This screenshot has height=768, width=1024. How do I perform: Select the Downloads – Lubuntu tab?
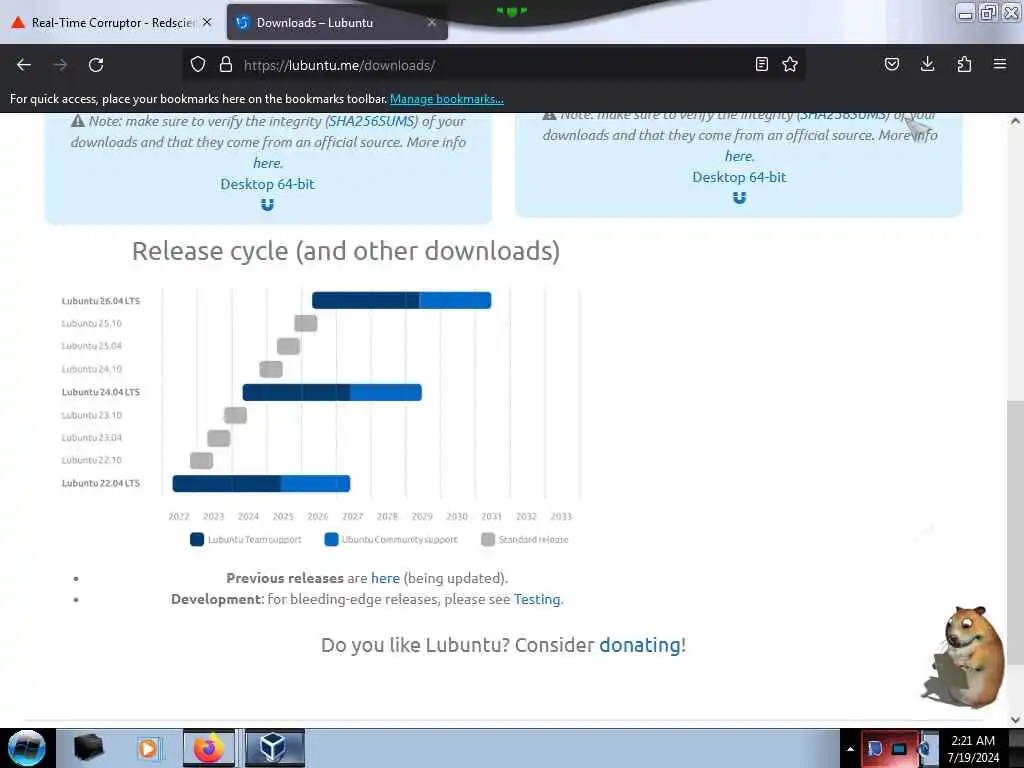click(337, 22)
